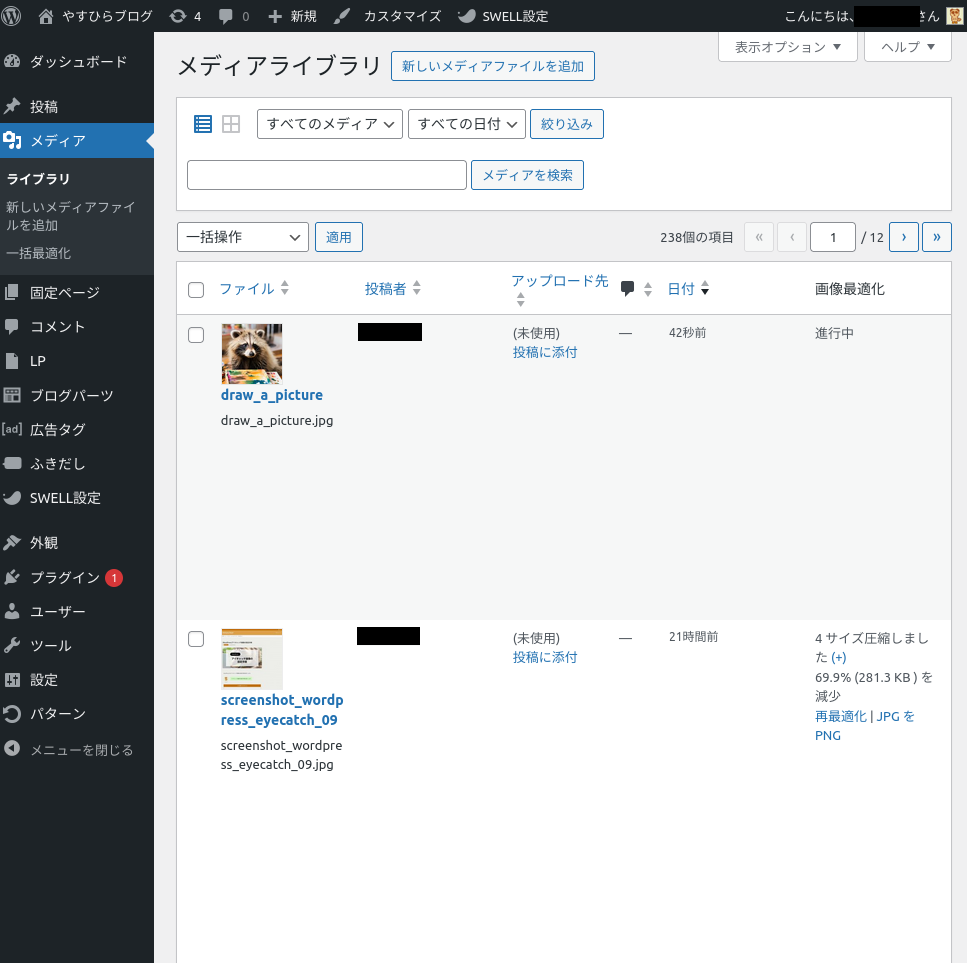This screenshot has height=963, width=967.
Task: Click the user avatar in top right
Action: 955,16
